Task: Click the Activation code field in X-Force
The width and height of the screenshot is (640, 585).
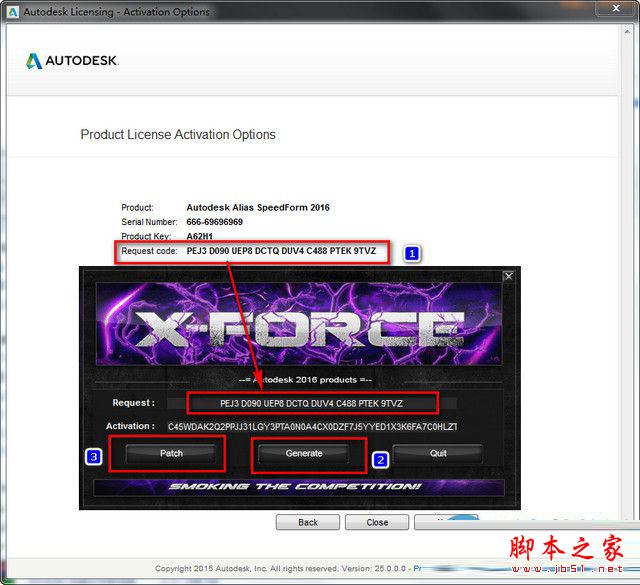Action: [x=312, y=427]
